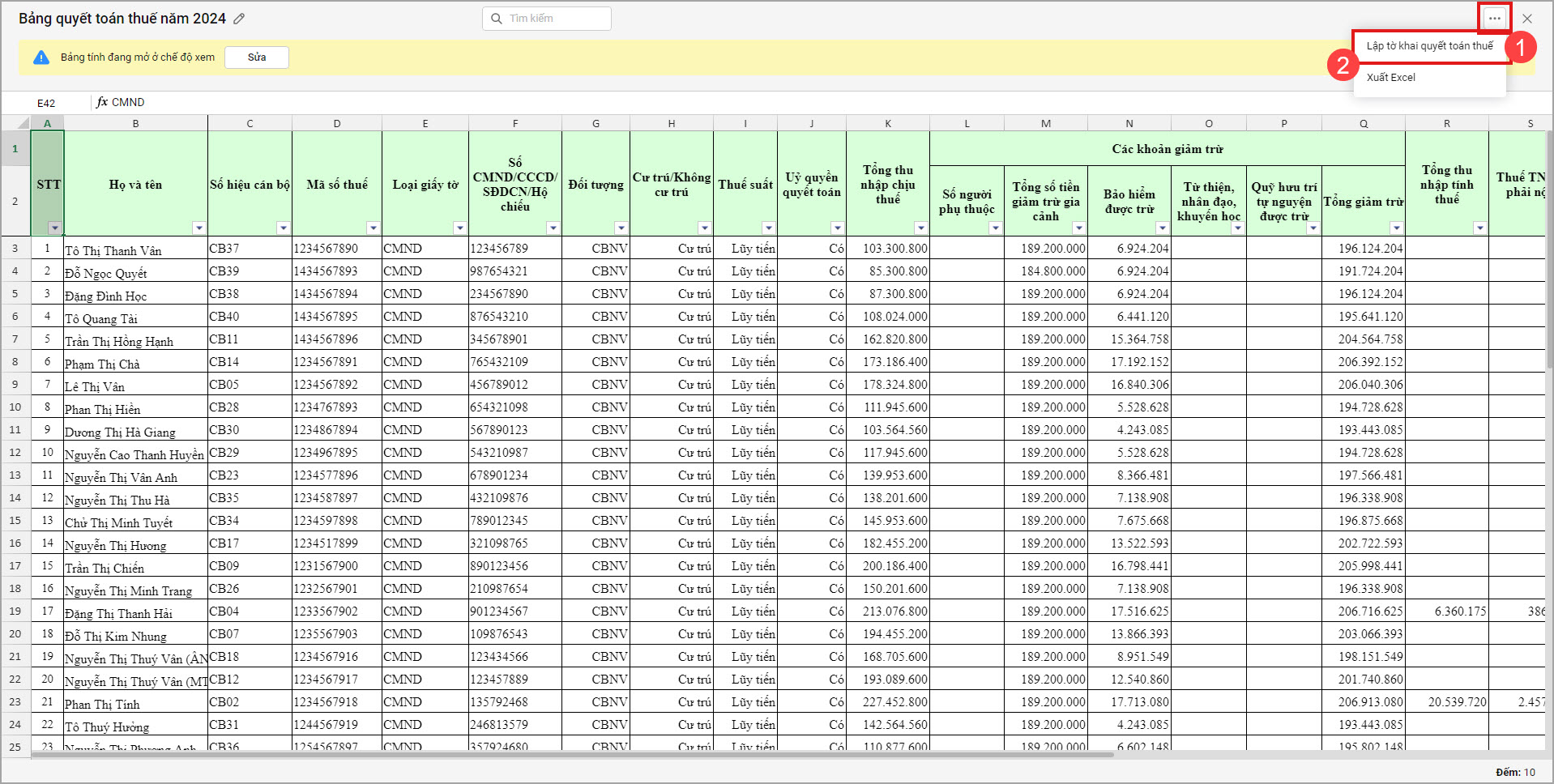The height and width of the screenshot is (784, 1554).
Task: Open the STT column filter dropdown
Action: click(54, 228)
